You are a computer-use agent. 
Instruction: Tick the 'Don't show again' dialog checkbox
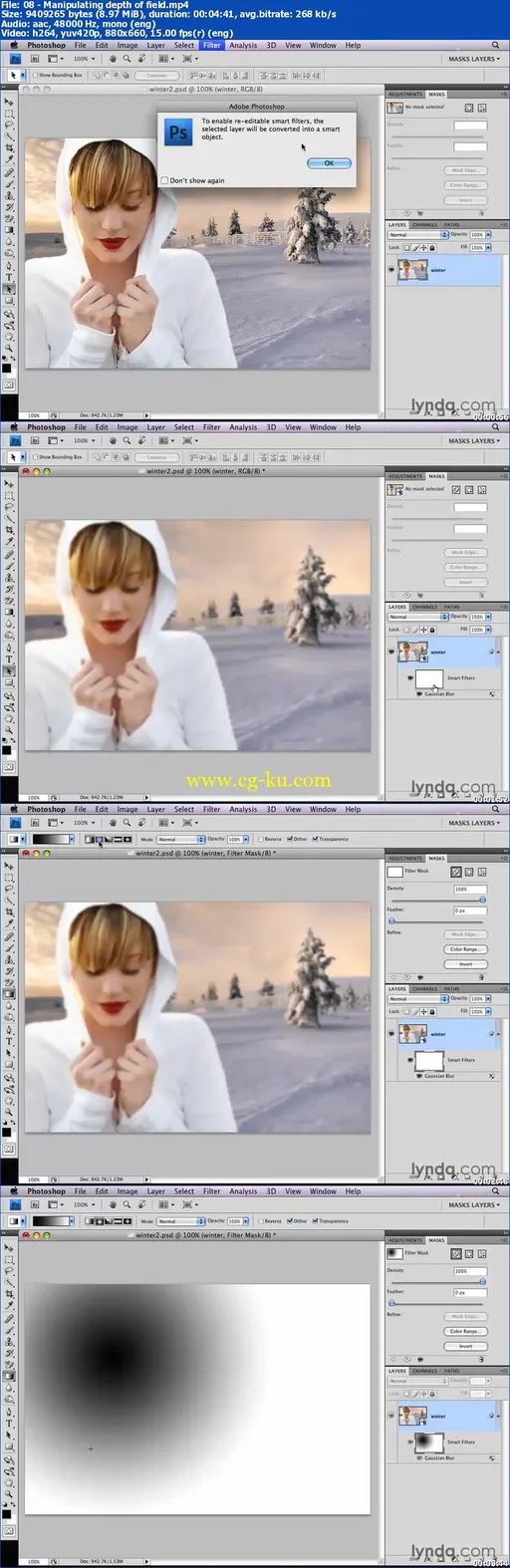165,180
